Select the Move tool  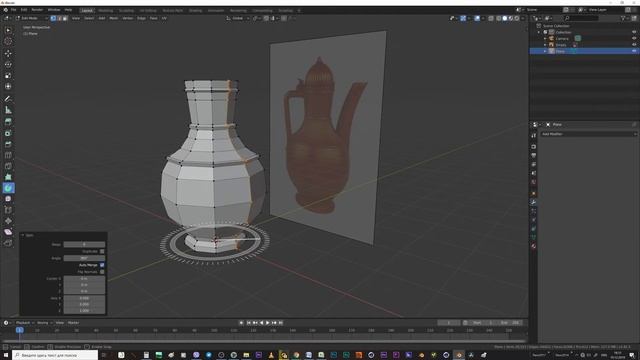coord(8,53)
